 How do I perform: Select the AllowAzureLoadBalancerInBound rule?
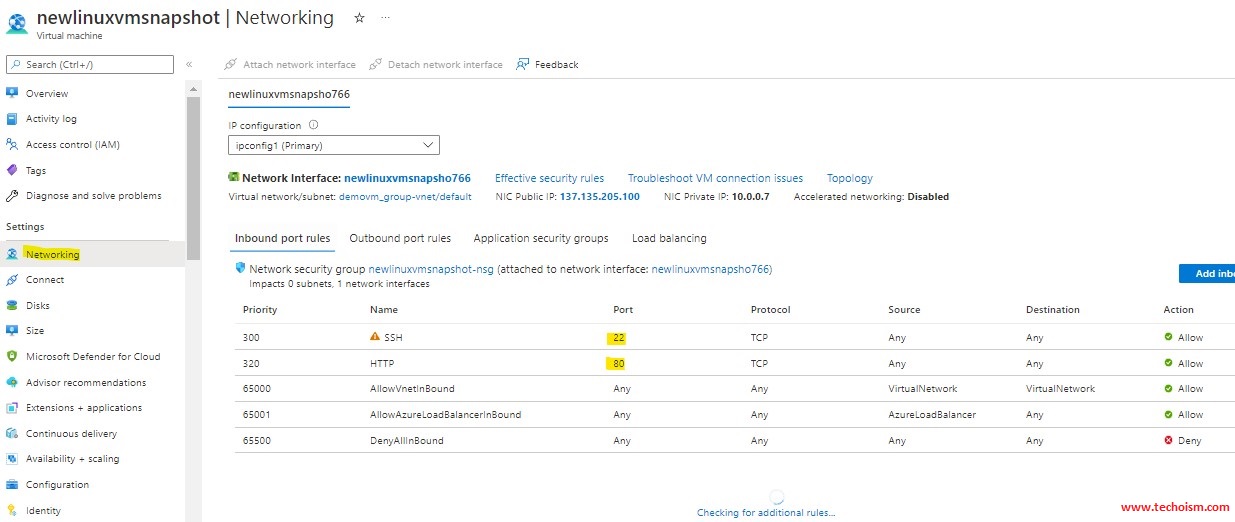click(x=445, y=414)
